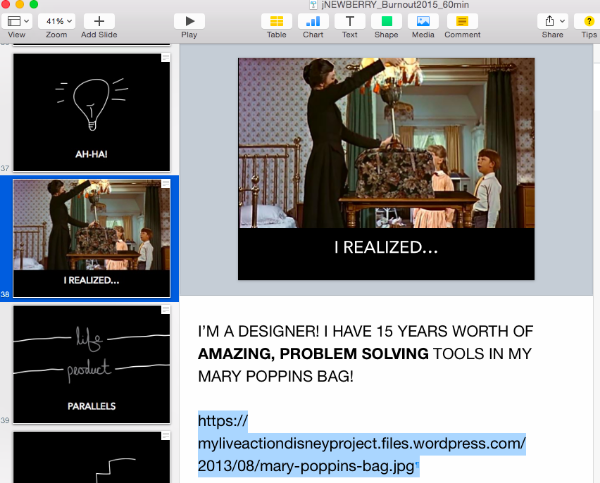This screenshot has height=483, width=600.
Task: Open the View options button
Action: [16, 21]
